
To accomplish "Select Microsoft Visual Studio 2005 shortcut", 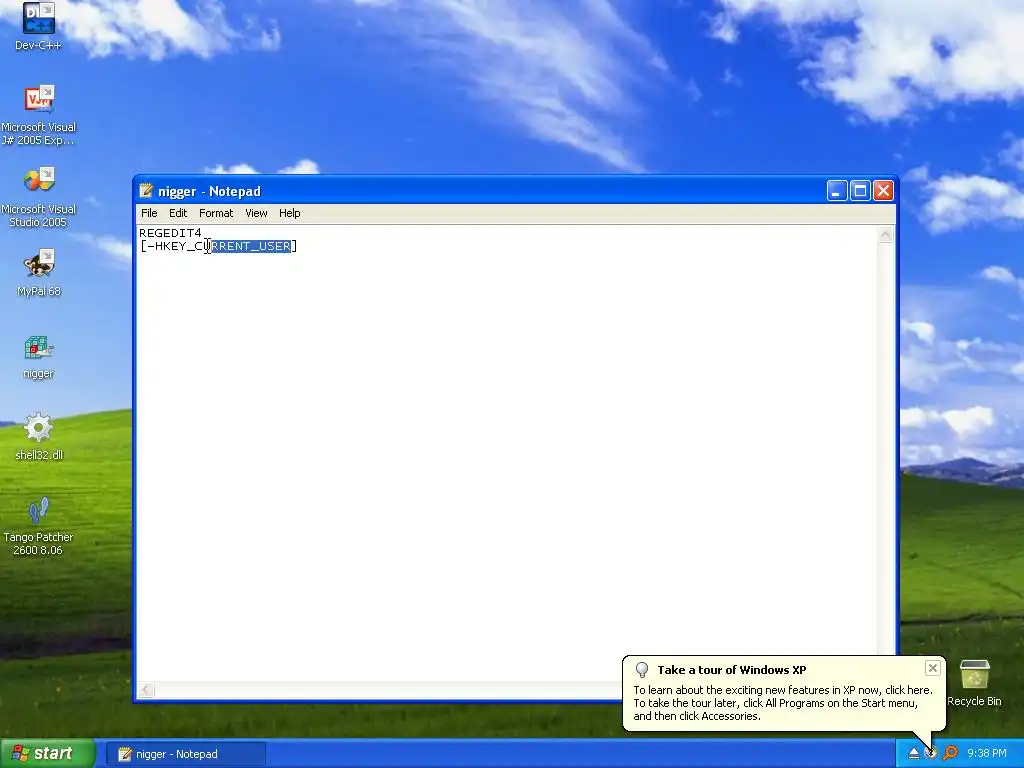I will [38, 197].
